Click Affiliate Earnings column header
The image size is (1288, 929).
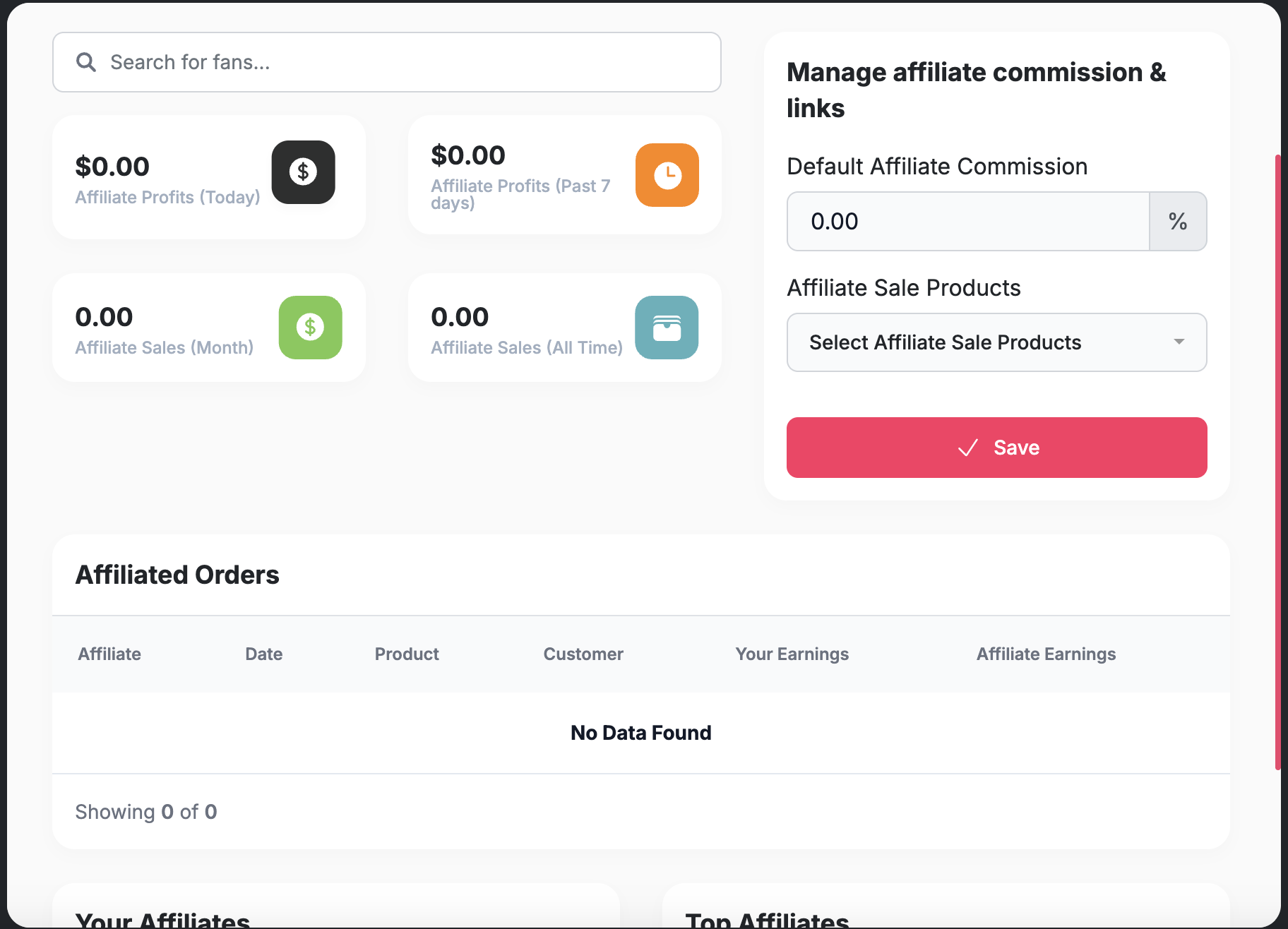[1046, 654]
